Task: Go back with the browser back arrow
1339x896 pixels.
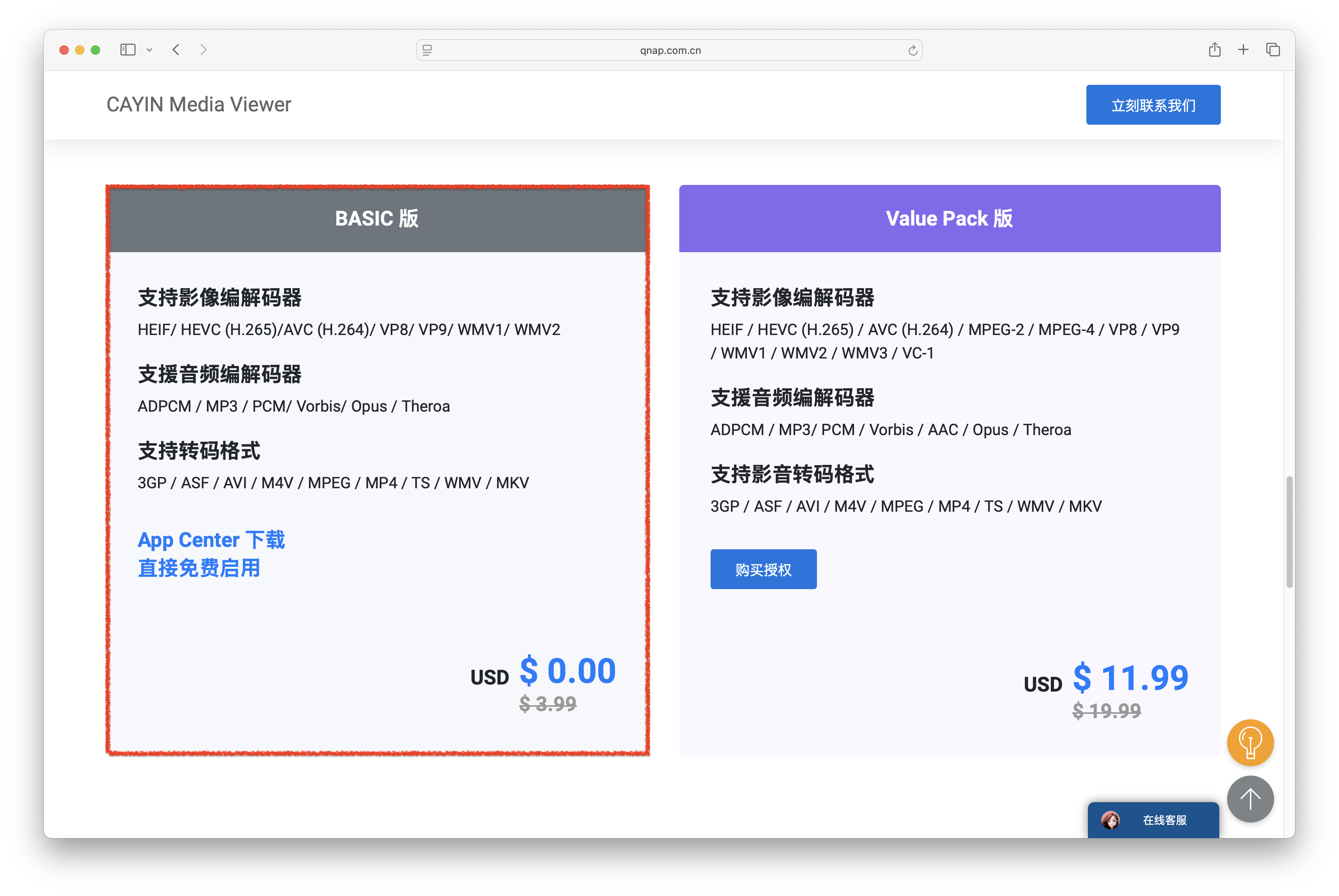Action: tap(176, 50)
